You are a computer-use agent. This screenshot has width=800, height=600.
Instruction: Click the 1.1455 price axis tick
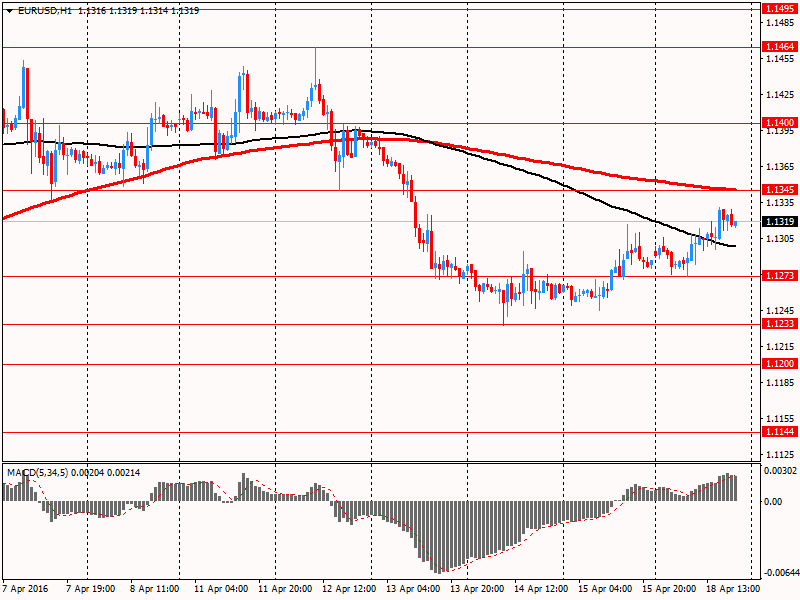[781, 59]
